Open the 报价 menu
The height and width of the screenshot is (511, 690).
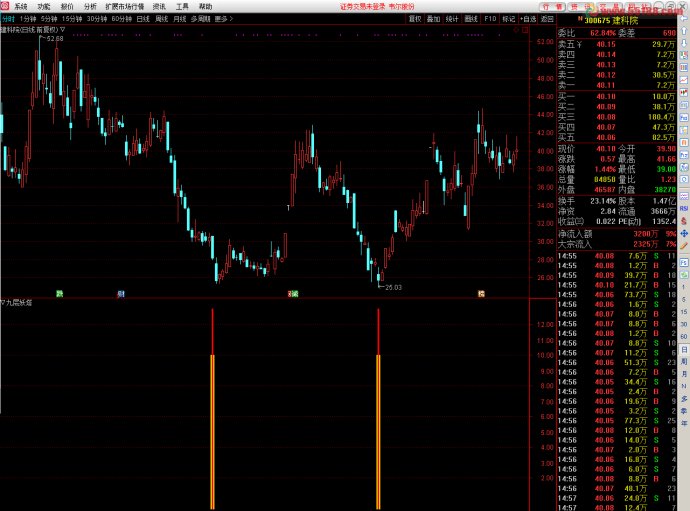click(67, 7)
